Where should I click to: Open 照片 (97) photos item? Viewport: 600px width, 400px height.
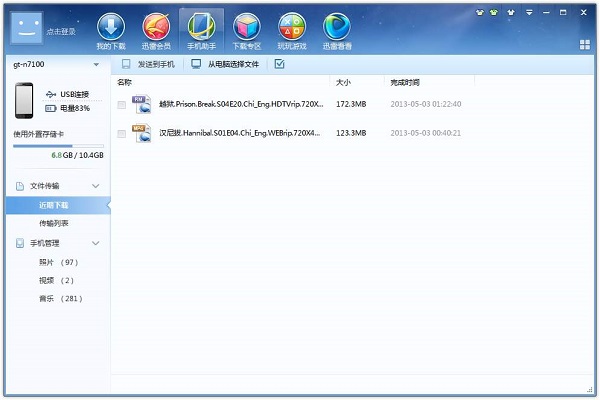click(59, 262)
